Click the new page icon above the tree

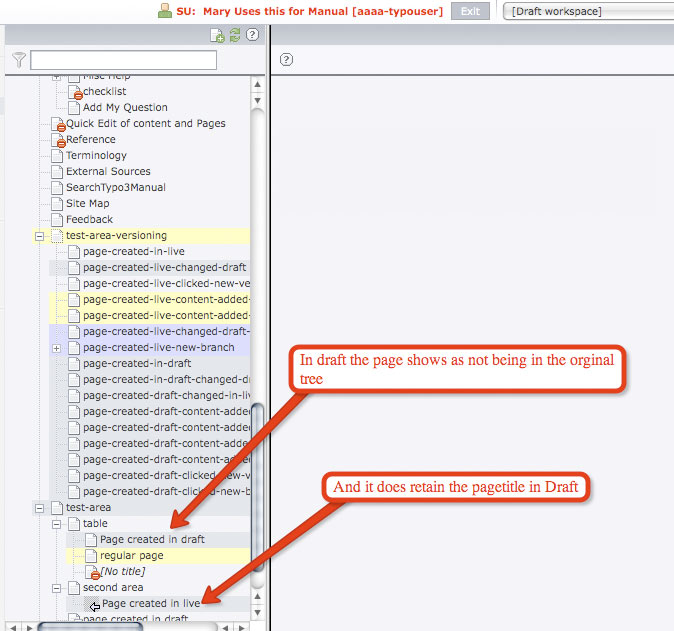[x=217, y=35]
